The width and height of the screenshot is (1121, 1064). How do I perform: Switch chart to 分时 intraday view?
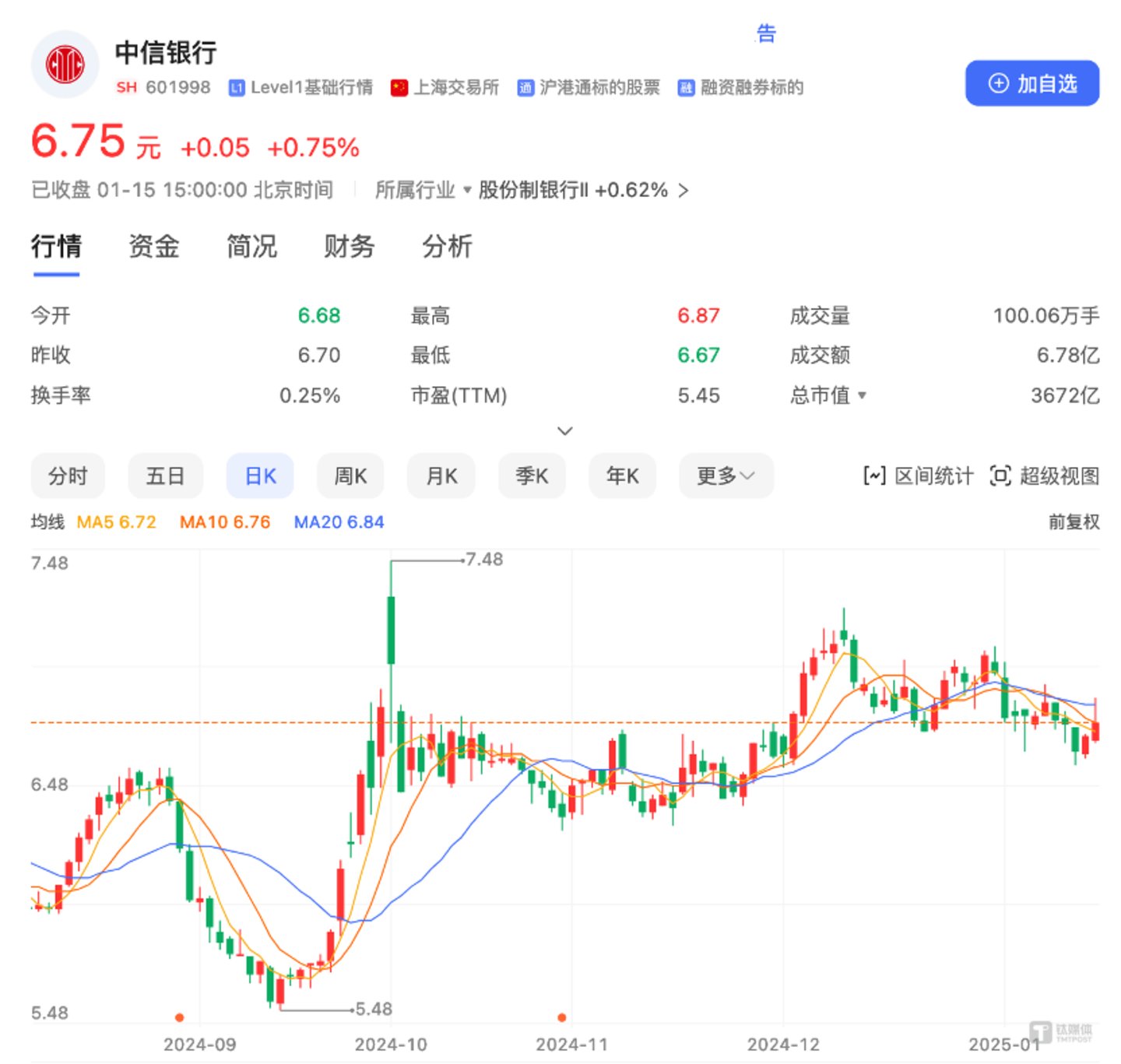68,476
